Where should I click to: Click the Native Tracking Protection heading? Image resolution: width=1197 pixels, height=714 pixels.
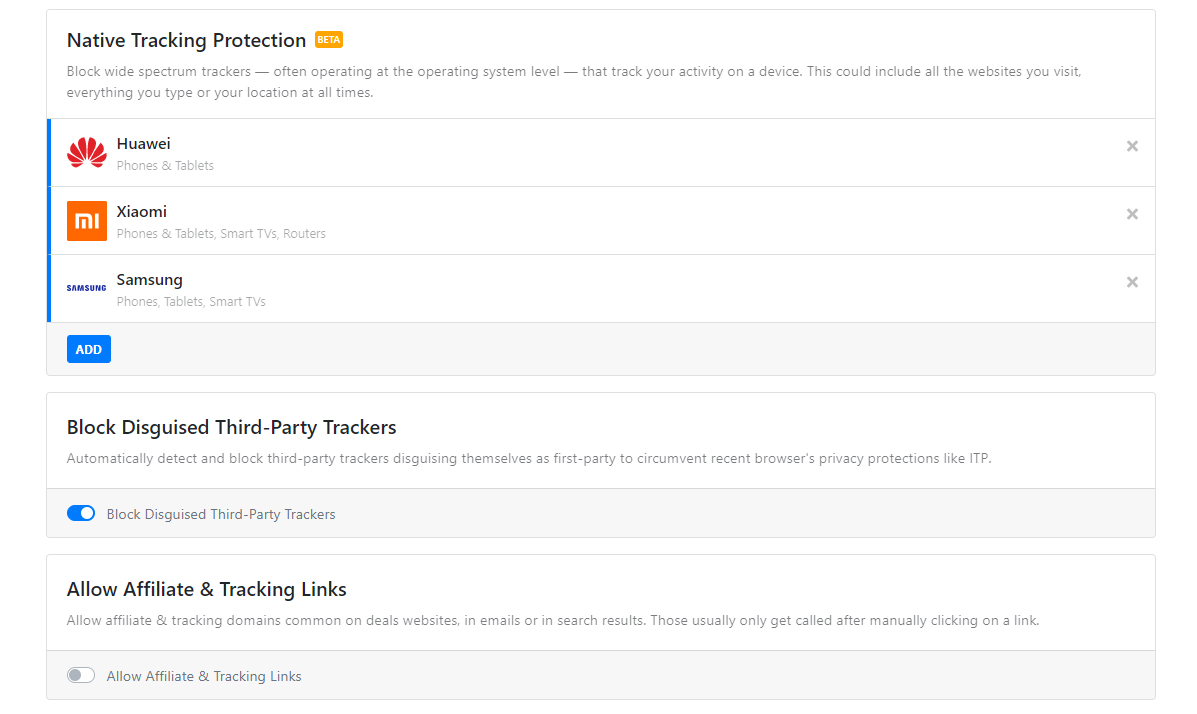pos(186,41)
